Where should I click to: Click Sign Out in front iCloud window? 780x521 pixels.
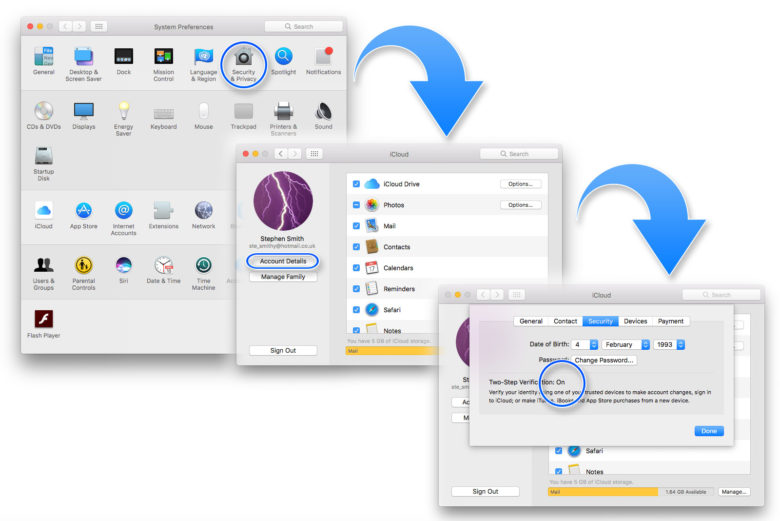click(x=485, y=492)
